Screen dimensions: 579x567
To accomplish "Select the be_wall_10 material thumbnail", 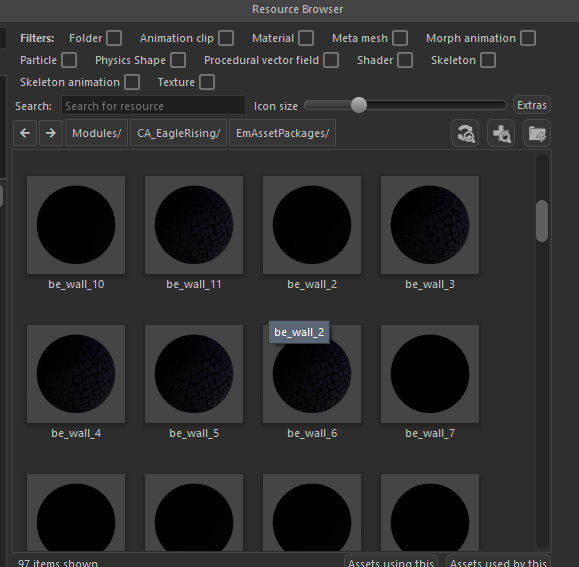I will pos(76,225).
